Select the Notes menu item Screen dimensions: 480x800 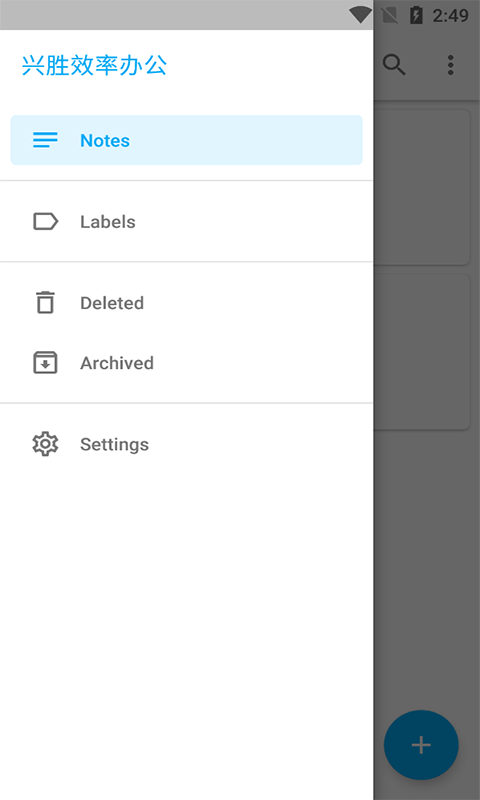pos(187,140)
